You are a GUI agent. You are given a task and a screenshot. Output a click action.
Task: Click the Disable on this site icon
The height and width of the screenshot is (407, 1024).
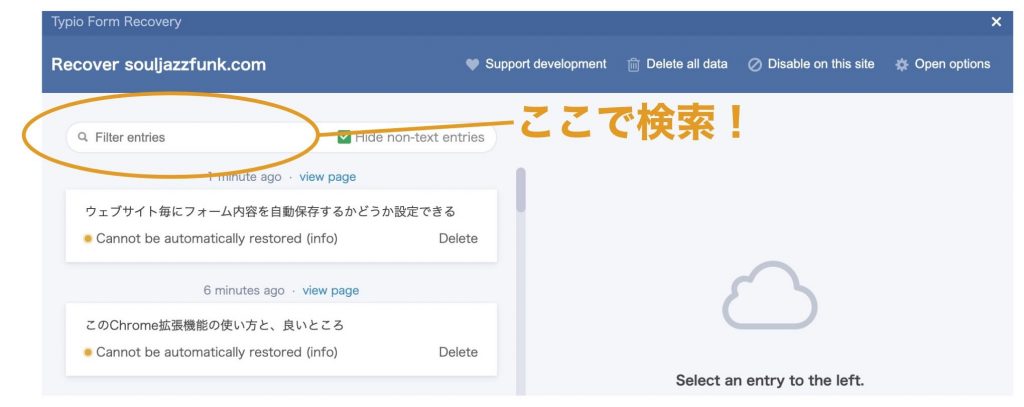[x=755, y=64]
